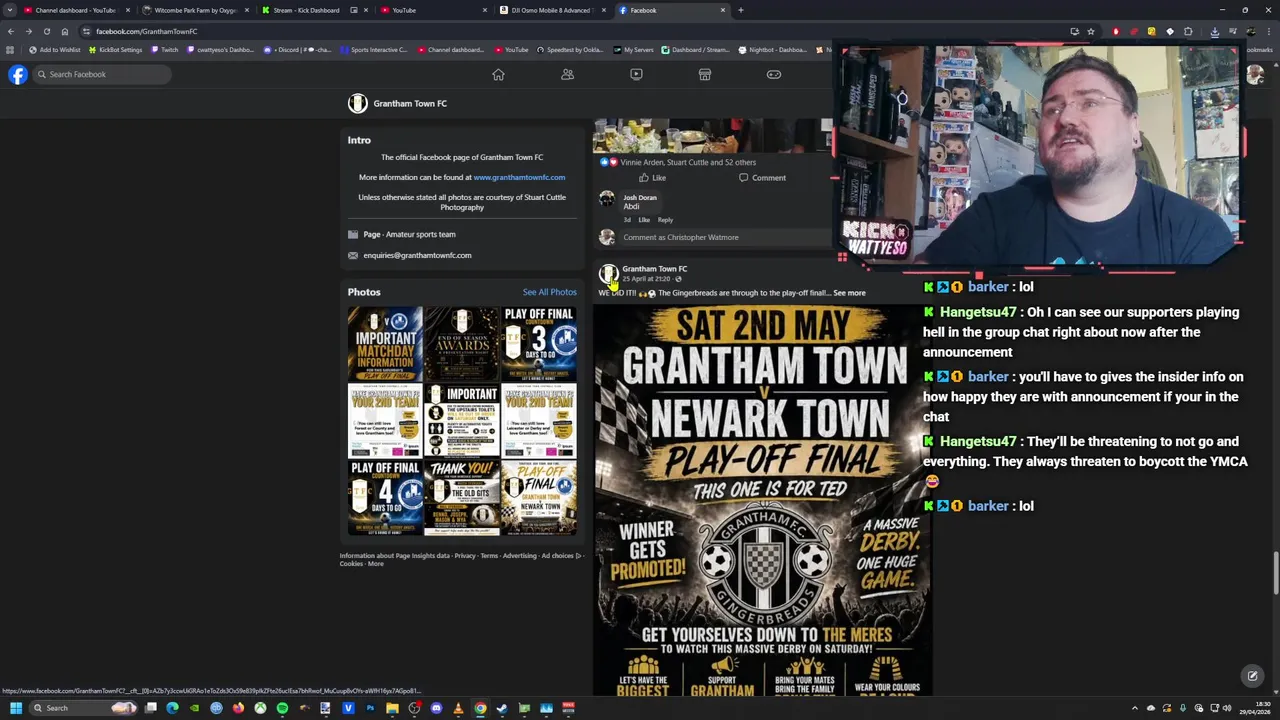Open the Play Off Final 4 days thumbnail
1280x720 pixels.
pos(385,497)
